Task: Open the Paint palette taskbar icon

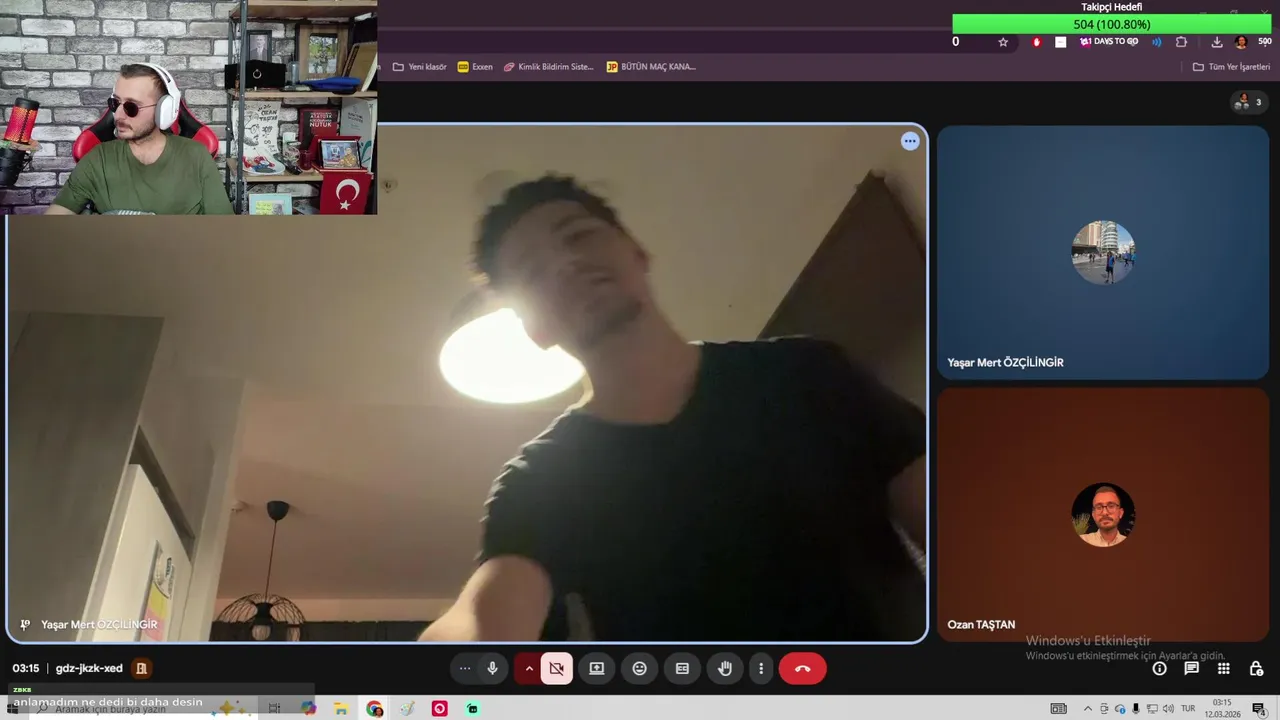Action: [407, 709]
